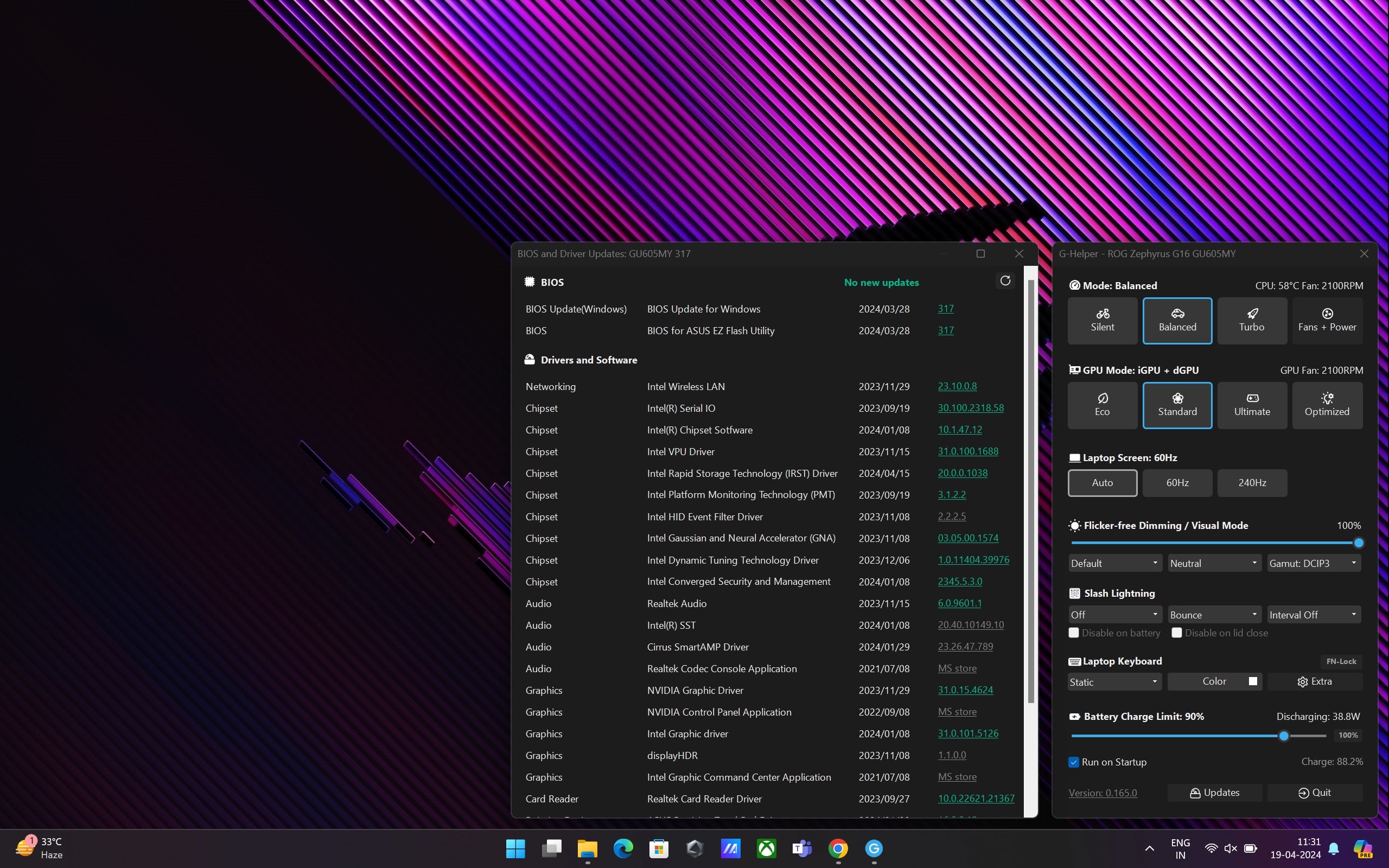Open NVIDIA Graphic Driver 31.0.15.4624 link
This screenshot has height=868, width=1389.
(x=965, y=690)
